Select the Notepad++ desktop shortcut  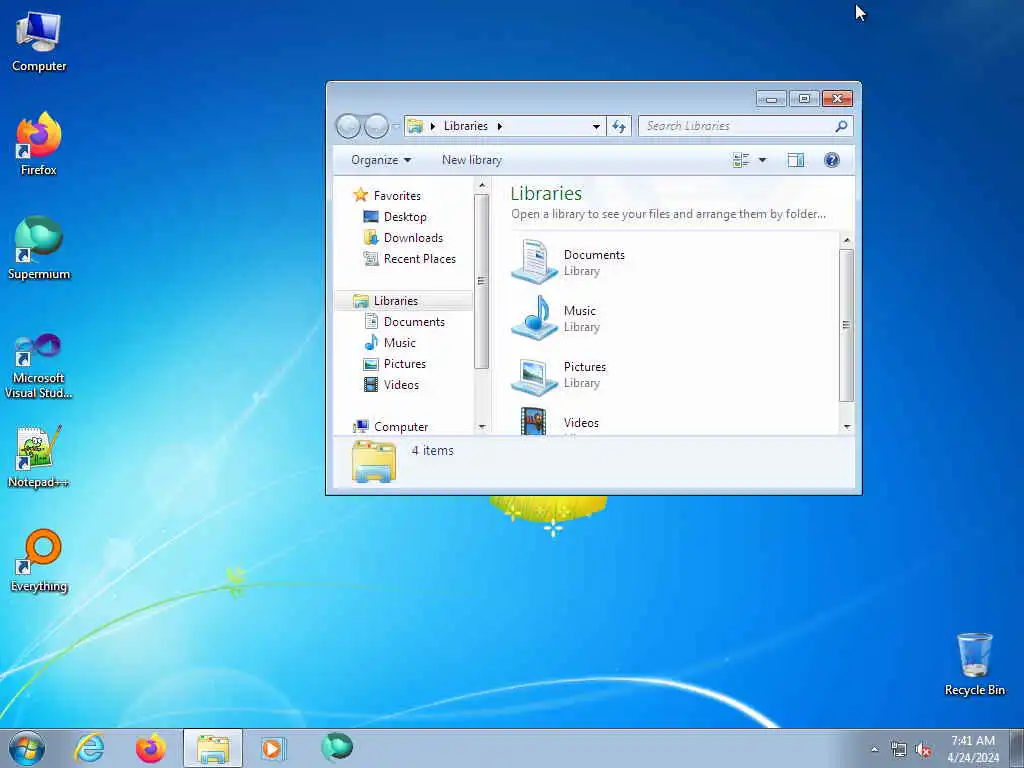[39, 456]
